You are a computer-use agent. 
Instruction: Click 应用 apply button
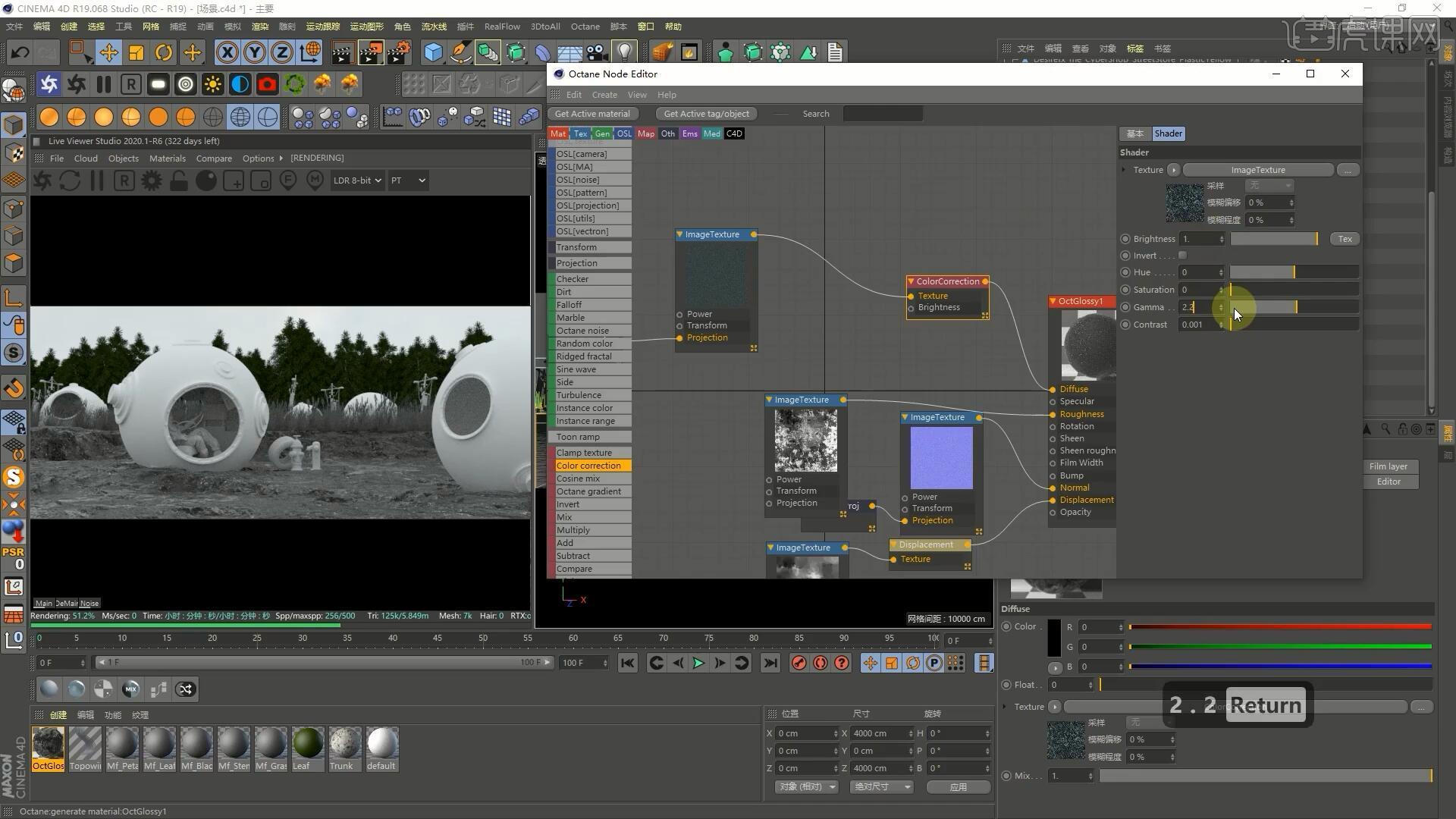pyautogui.click(x=959, y=786)
